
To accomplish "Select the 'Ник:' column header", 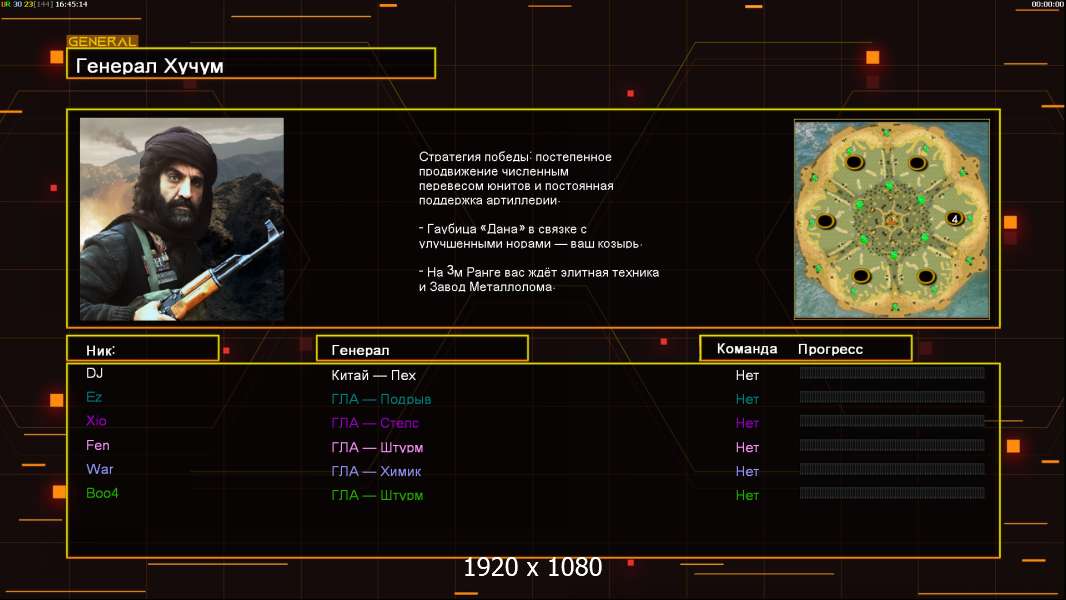I will tap(143, 349).
